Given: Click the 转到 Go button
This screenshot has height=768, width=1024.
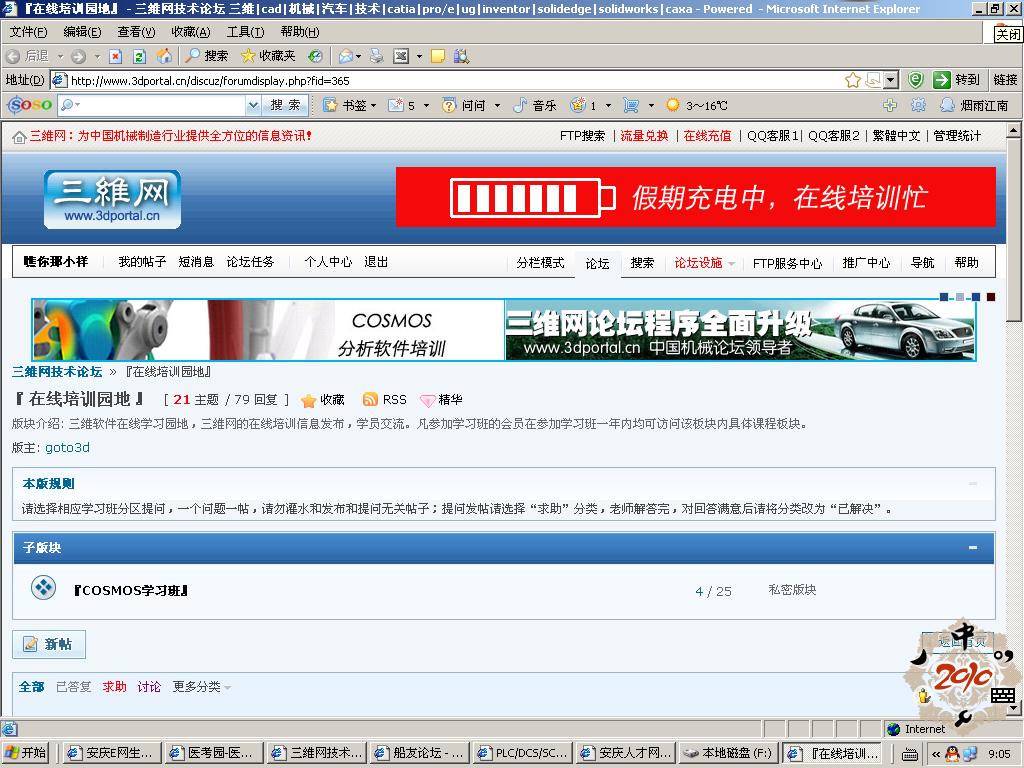Looking at the screenshot, I should pos(957,80).
